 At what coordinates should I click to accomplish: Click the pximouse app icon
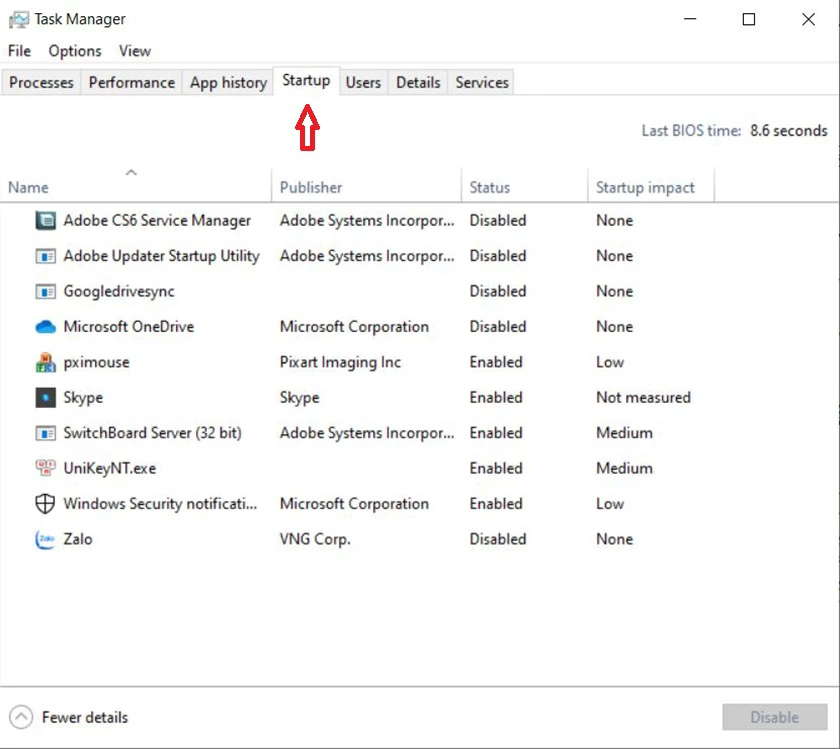click(46, 362)
